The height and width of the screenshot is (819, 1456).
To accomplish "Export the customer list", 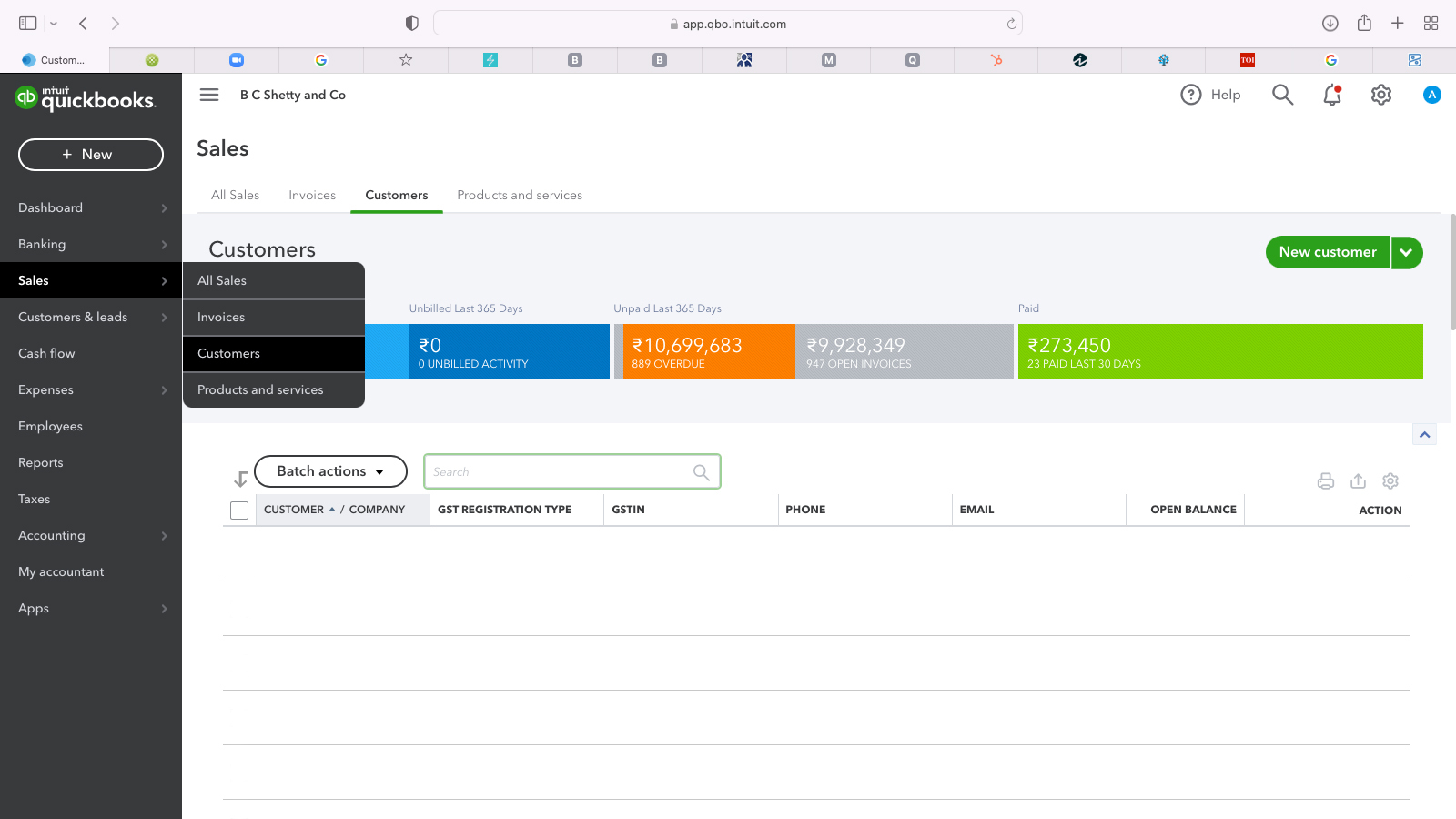I will (x=1358, y=481).
